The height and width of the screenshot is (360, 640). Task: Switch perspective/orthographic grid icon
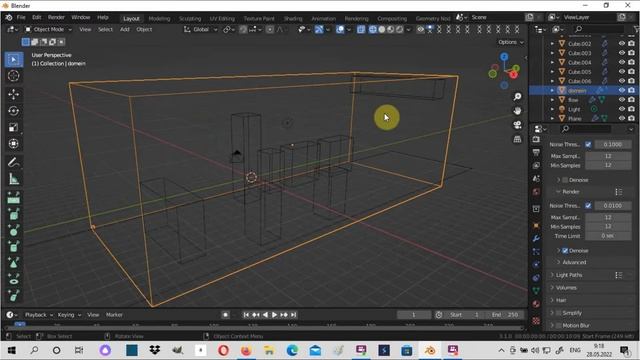point(517,139)
